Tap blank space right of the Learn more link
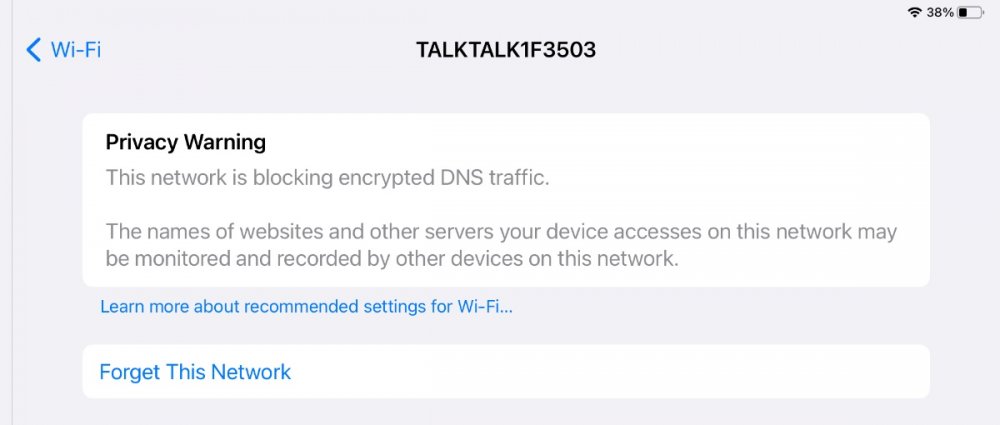Viewport: 1000px width, 425px height. pos(720,306)
